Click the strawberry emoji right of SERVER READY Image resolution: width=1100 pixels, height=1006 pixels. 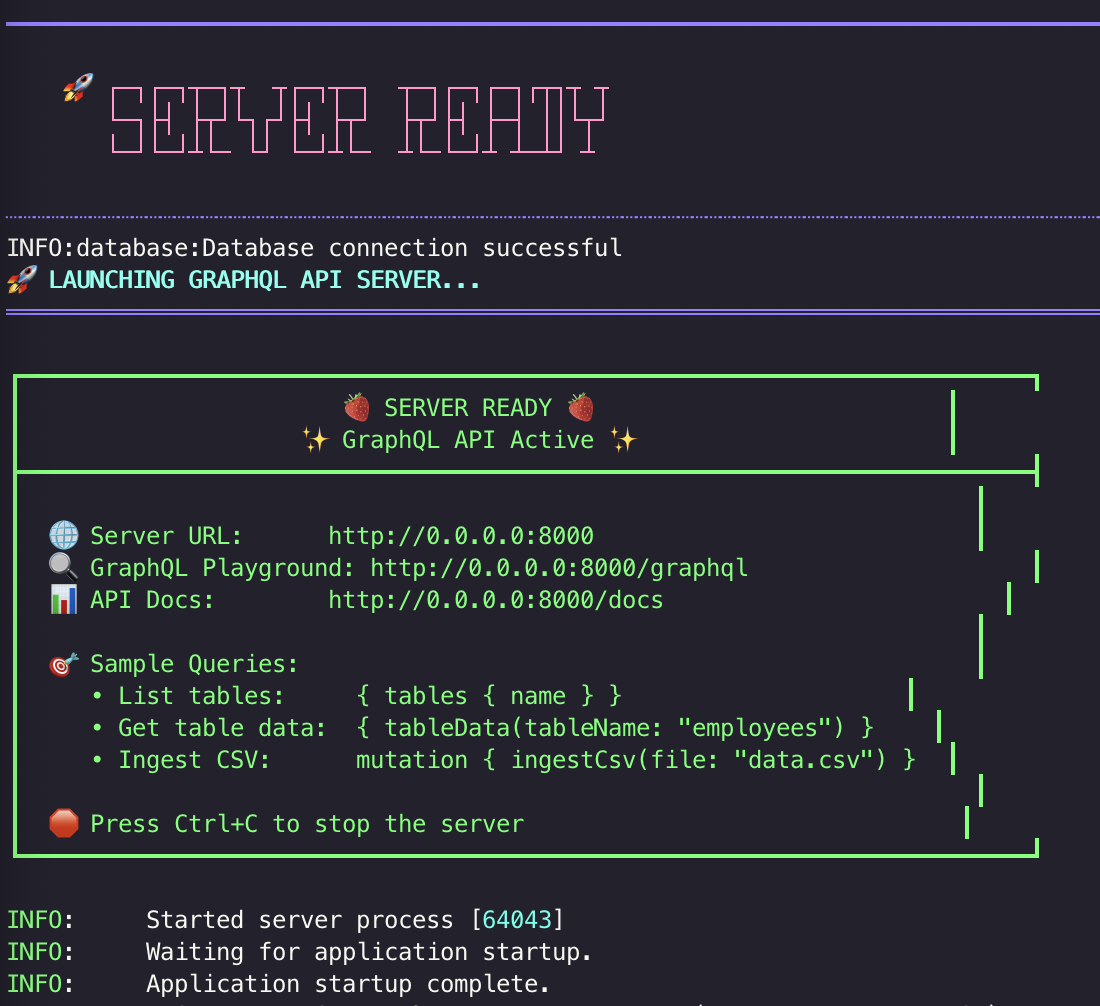[581, 408]
